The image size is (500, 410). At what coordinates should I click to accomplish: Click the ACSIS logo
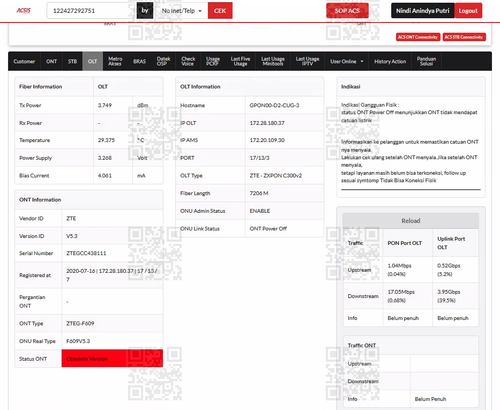(x=24, y=11)
